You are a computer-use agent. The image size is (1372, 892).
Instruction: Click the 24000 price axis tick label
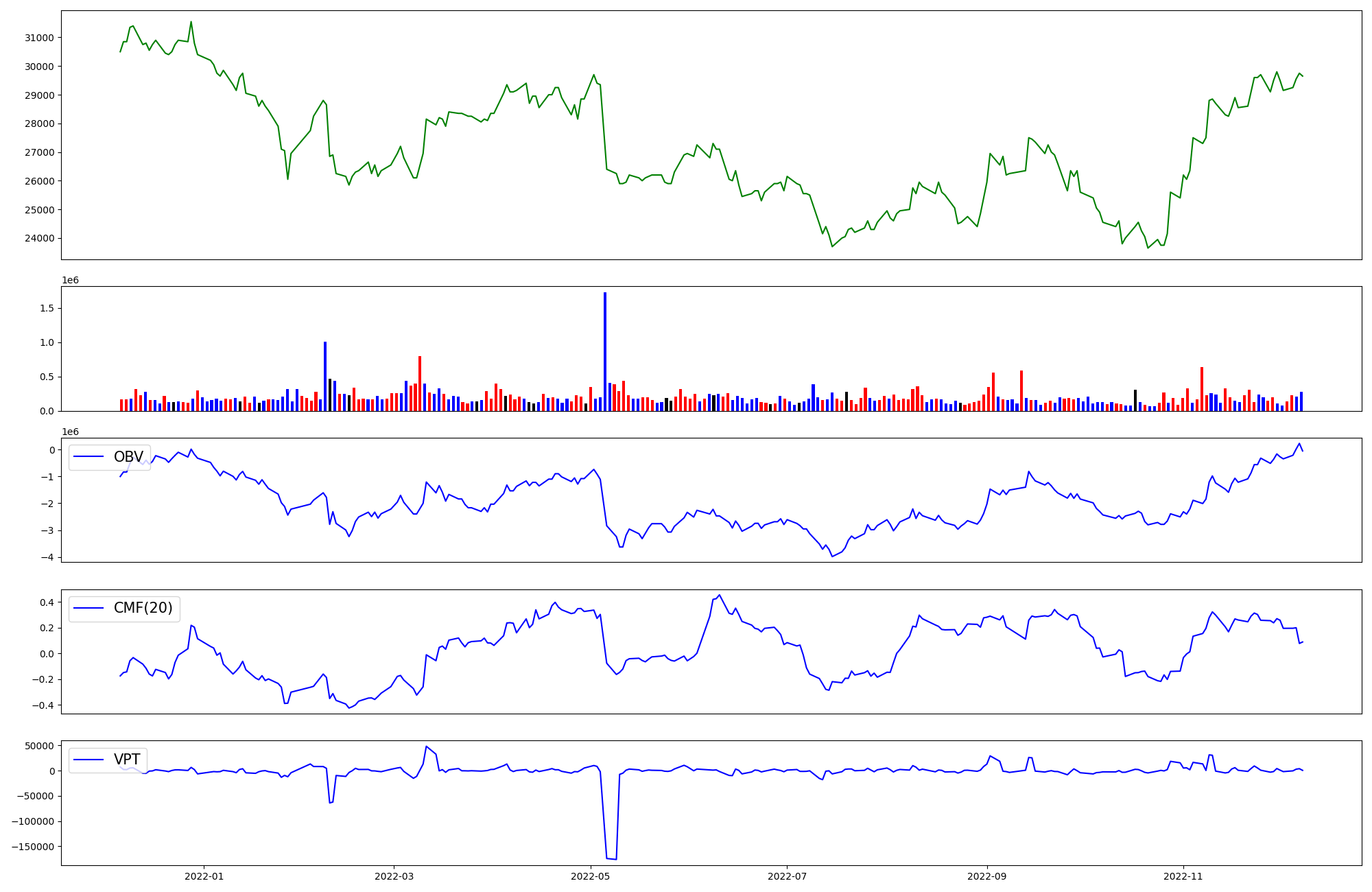pyautogui.click(x=39, y=239)
